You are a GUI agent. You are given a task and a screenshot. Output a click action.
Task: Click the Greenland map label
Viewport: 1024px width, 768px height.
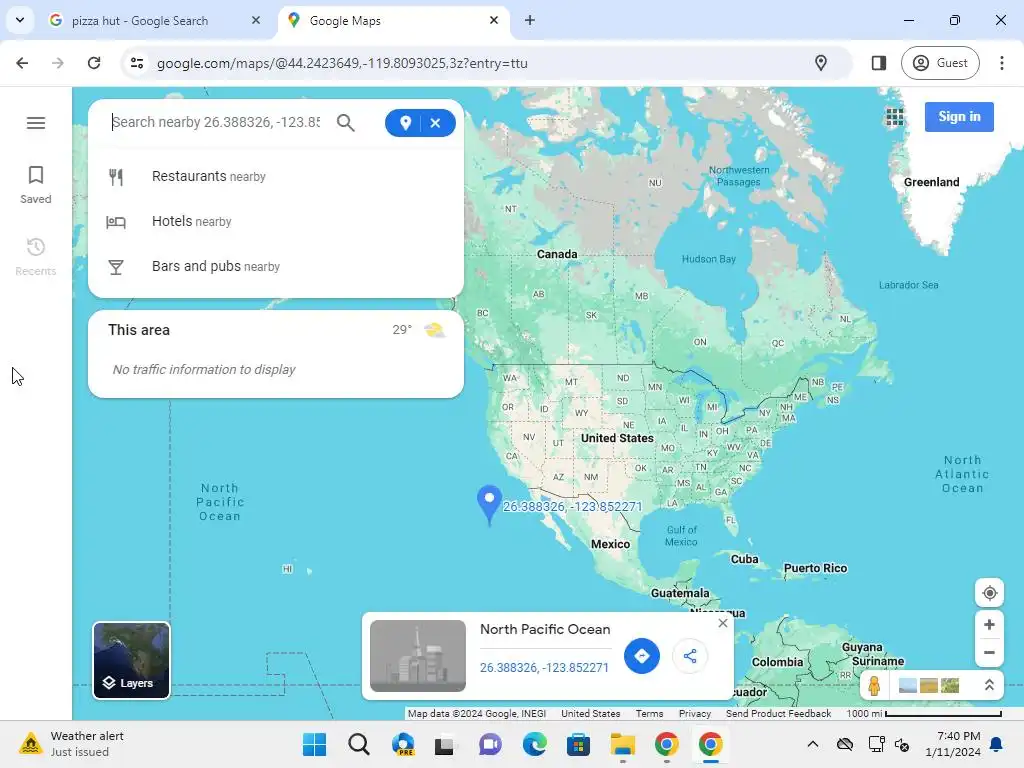(x=931, y=182)
